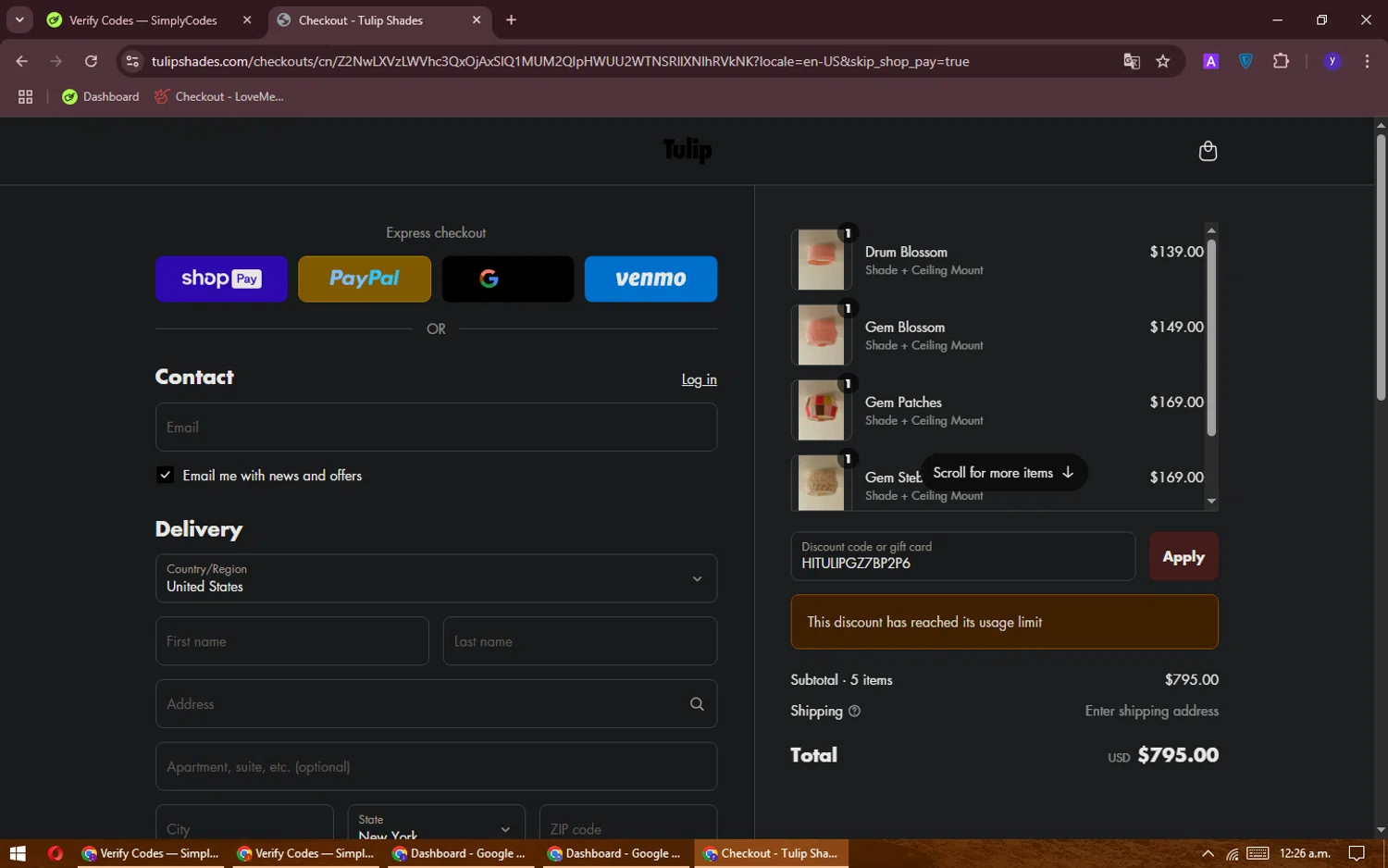The image size is (1388, 868).
Task: Open the Chrome three-dot menu
Action: [x=1367, y=61]
